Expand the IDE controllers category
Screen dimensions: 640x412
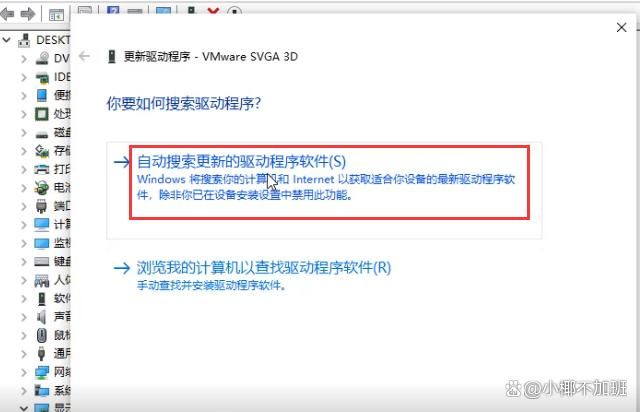click(x=24, y=77)
